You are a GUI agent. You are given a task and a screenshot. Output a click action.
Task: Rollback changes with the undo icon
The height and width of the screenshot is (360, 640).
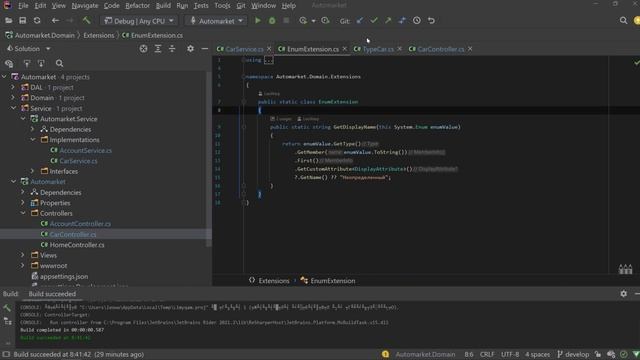[431, 20]
